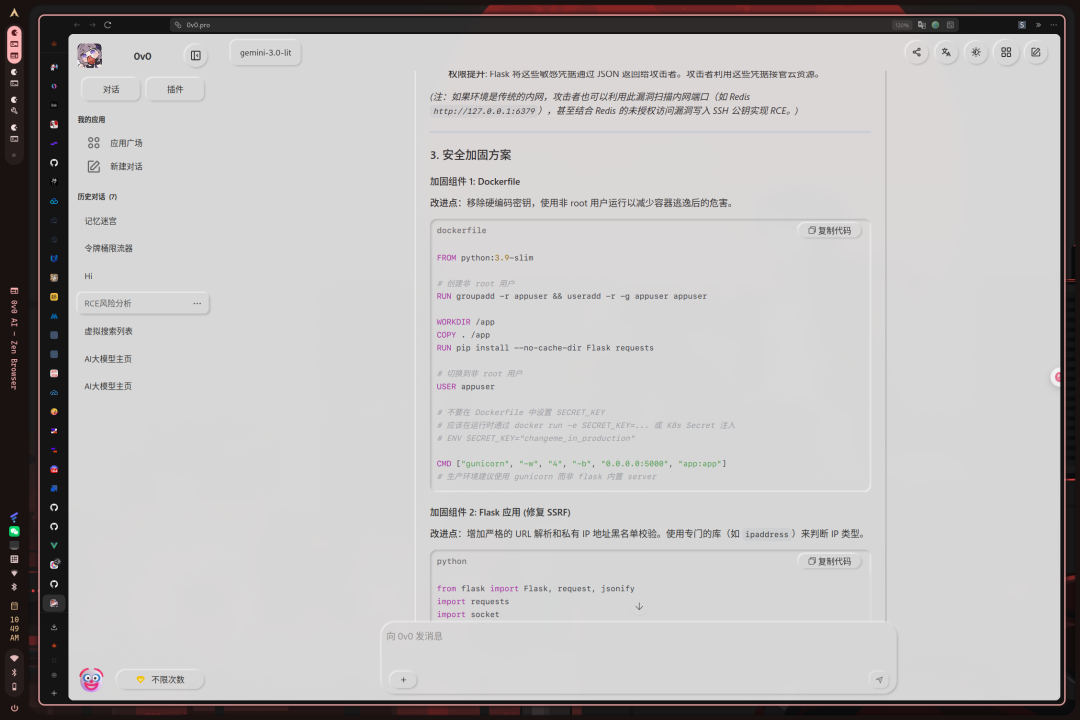
Task: Click the browser forward arrow
Action: pos(92,25)
